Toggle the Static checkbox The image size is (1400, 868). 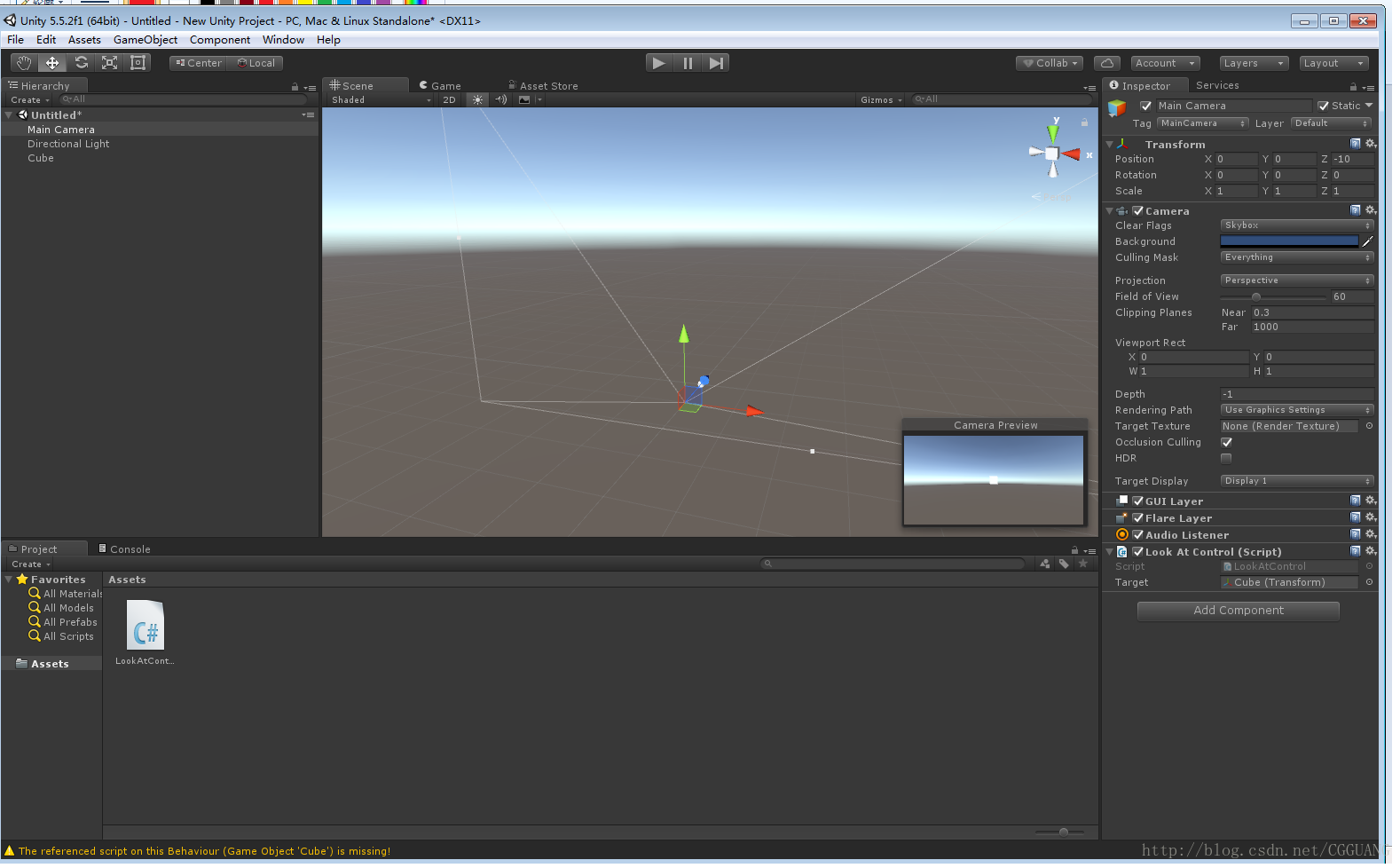pos(1323,106)
